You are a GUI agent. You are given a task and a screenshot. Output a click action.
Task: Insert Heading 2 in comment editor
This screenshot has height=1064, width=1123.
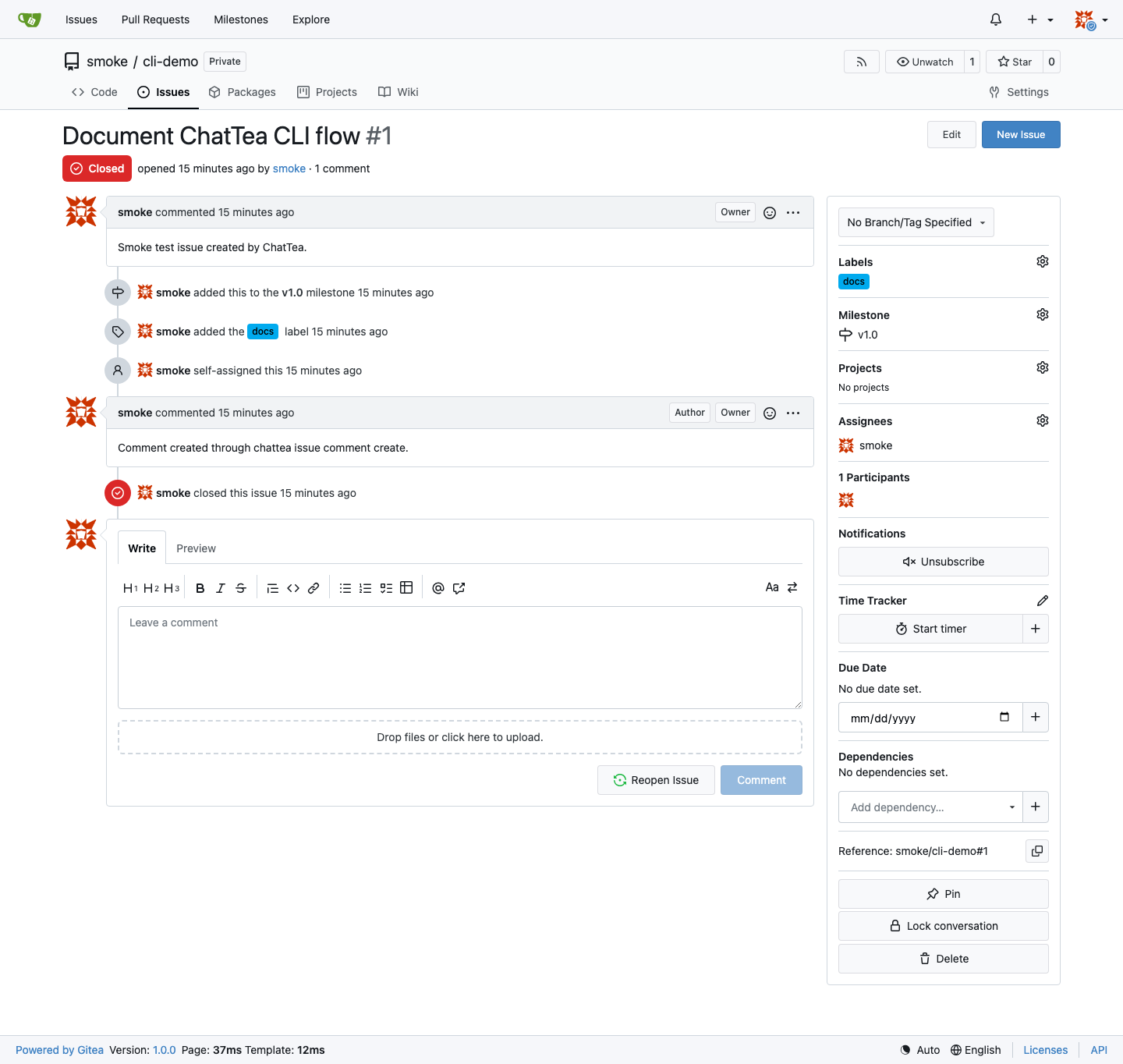151,588
